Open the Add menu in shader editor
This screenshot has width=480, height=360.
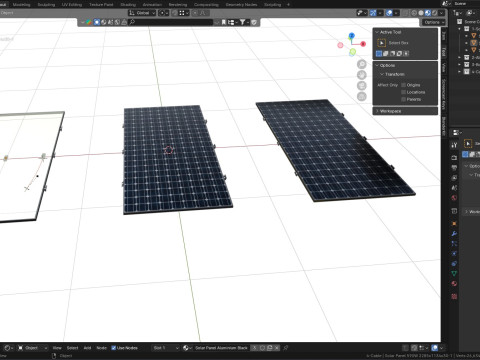87,348
